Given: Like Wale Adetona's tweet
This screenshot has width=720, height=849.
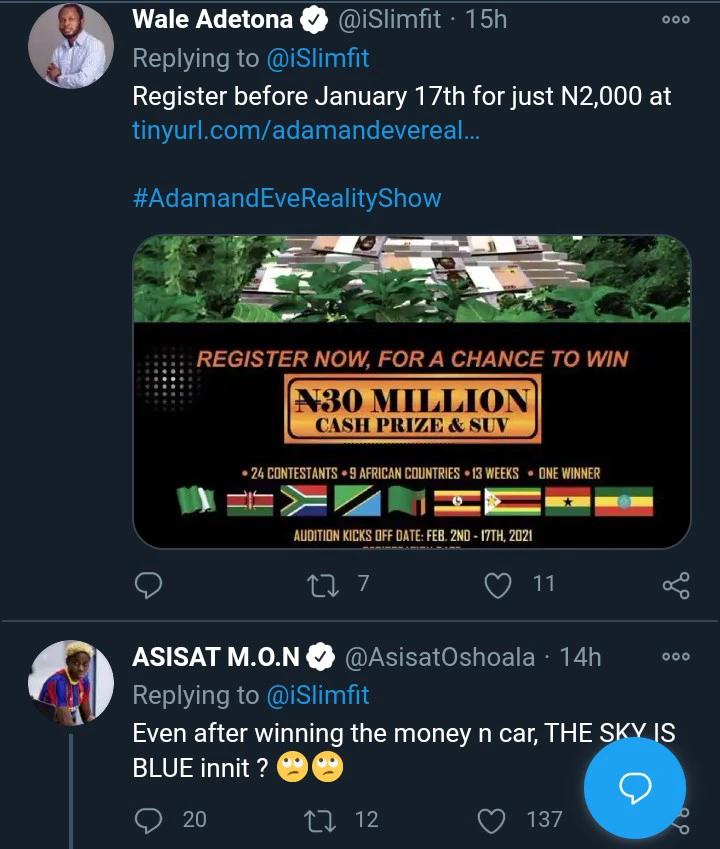Looking at the screenshot, I should (498, 584).
